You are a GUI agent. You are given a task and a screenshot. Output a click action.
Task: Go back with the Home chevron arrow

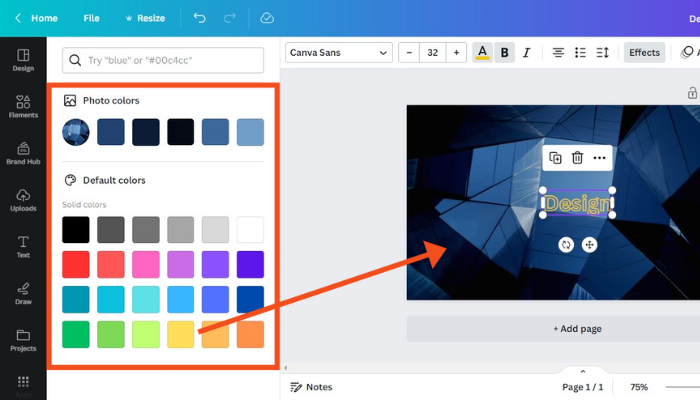(18, 18)
